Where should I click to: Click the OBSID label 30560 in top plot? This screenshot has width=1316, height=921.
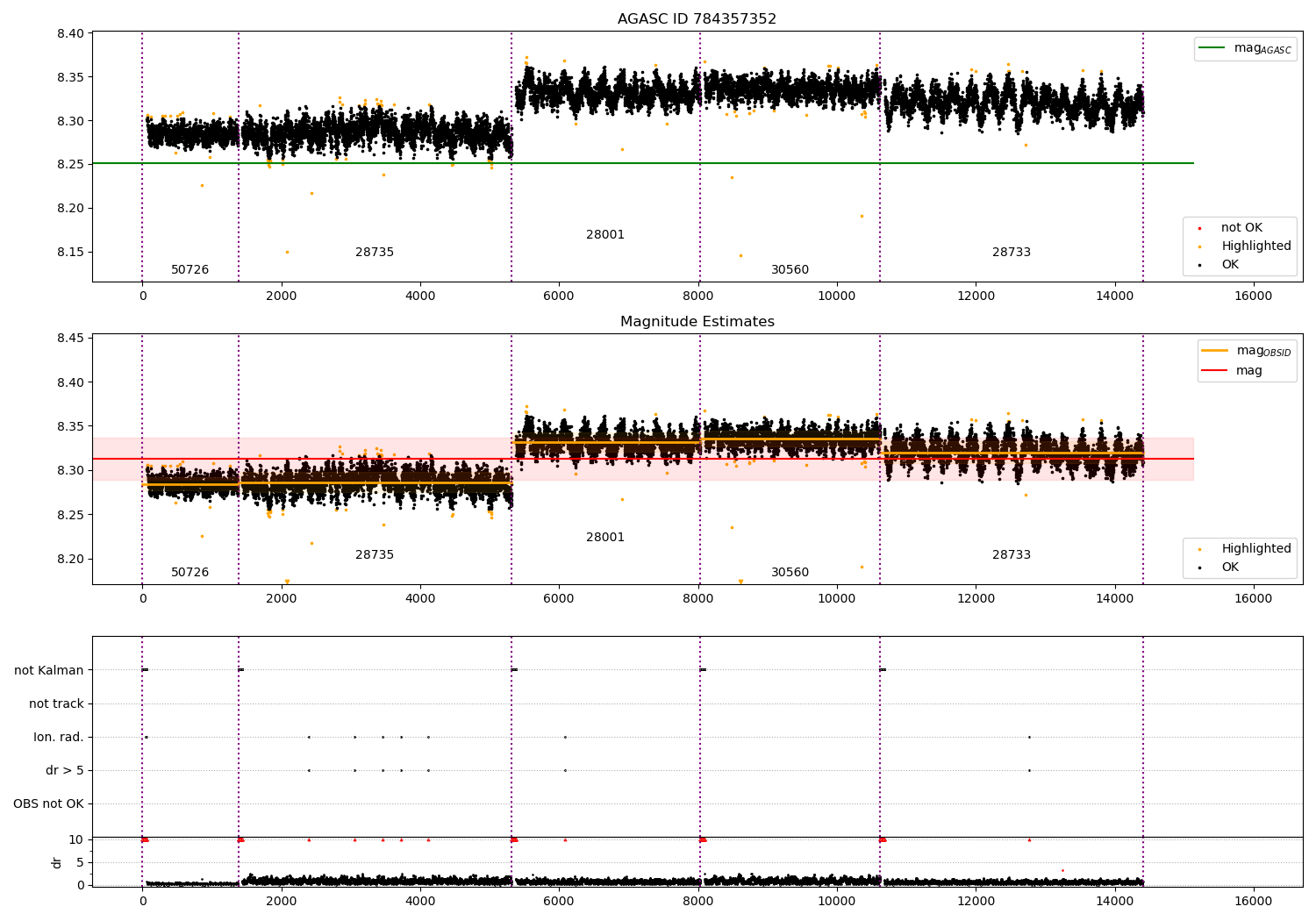pyautogui.click(x=790, y=269)
